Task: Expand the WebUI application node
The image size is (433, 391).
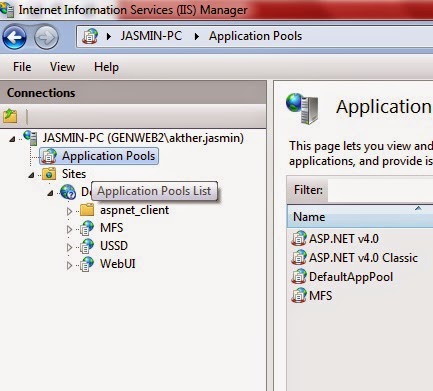Action: pos(69,265)
